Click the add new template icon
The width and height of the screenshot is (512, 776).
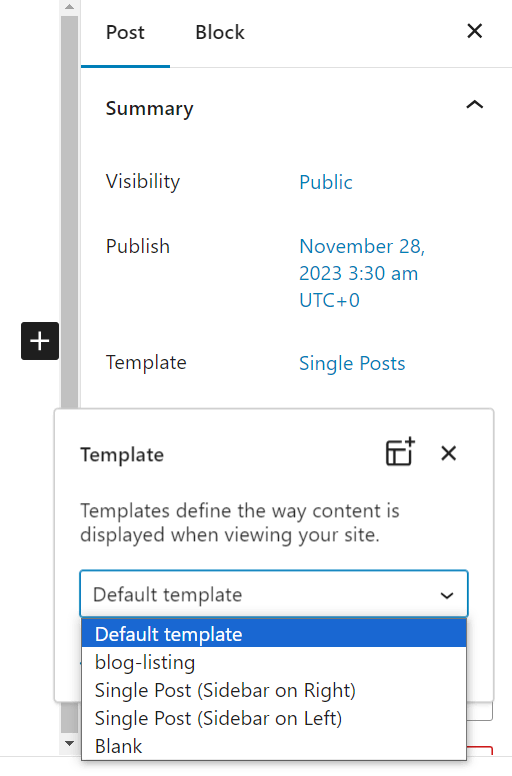point(400,452)
